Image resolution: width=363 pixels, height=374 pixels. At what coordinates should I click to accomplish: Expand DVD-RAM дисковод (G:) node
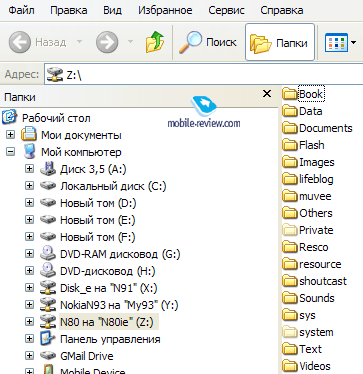(x=29, y=254)
